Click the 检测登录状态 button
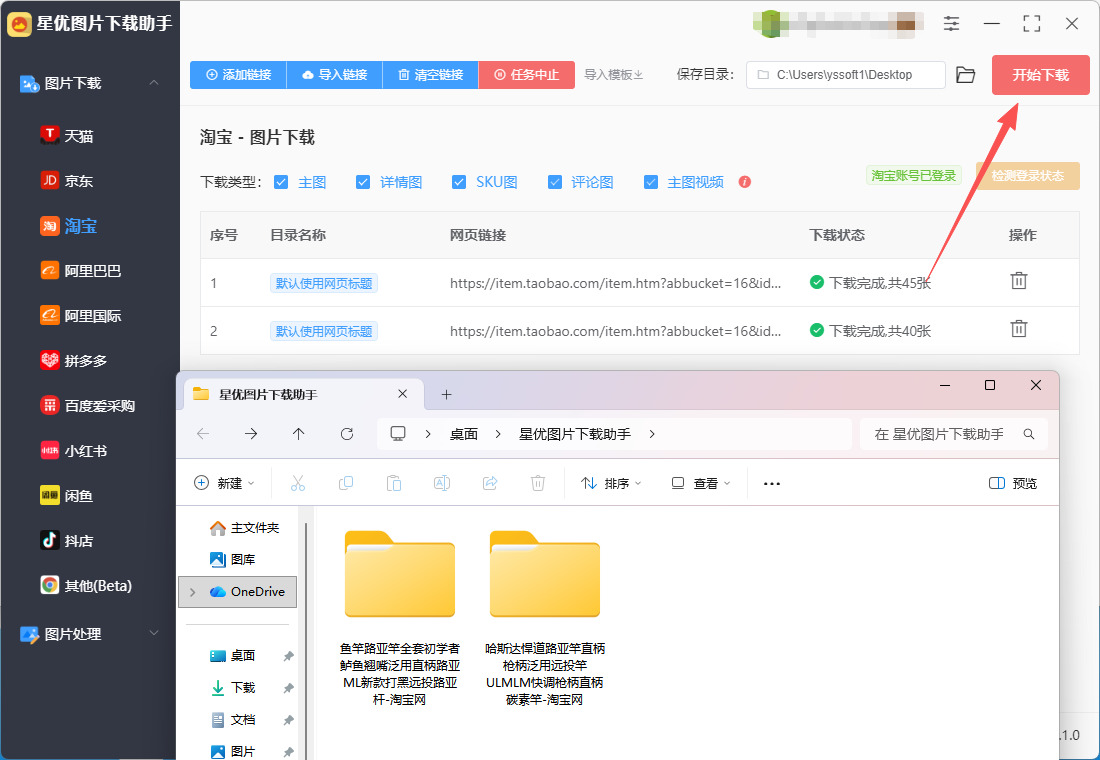This screenshot has height=760, width=1100. (1028, 175)
